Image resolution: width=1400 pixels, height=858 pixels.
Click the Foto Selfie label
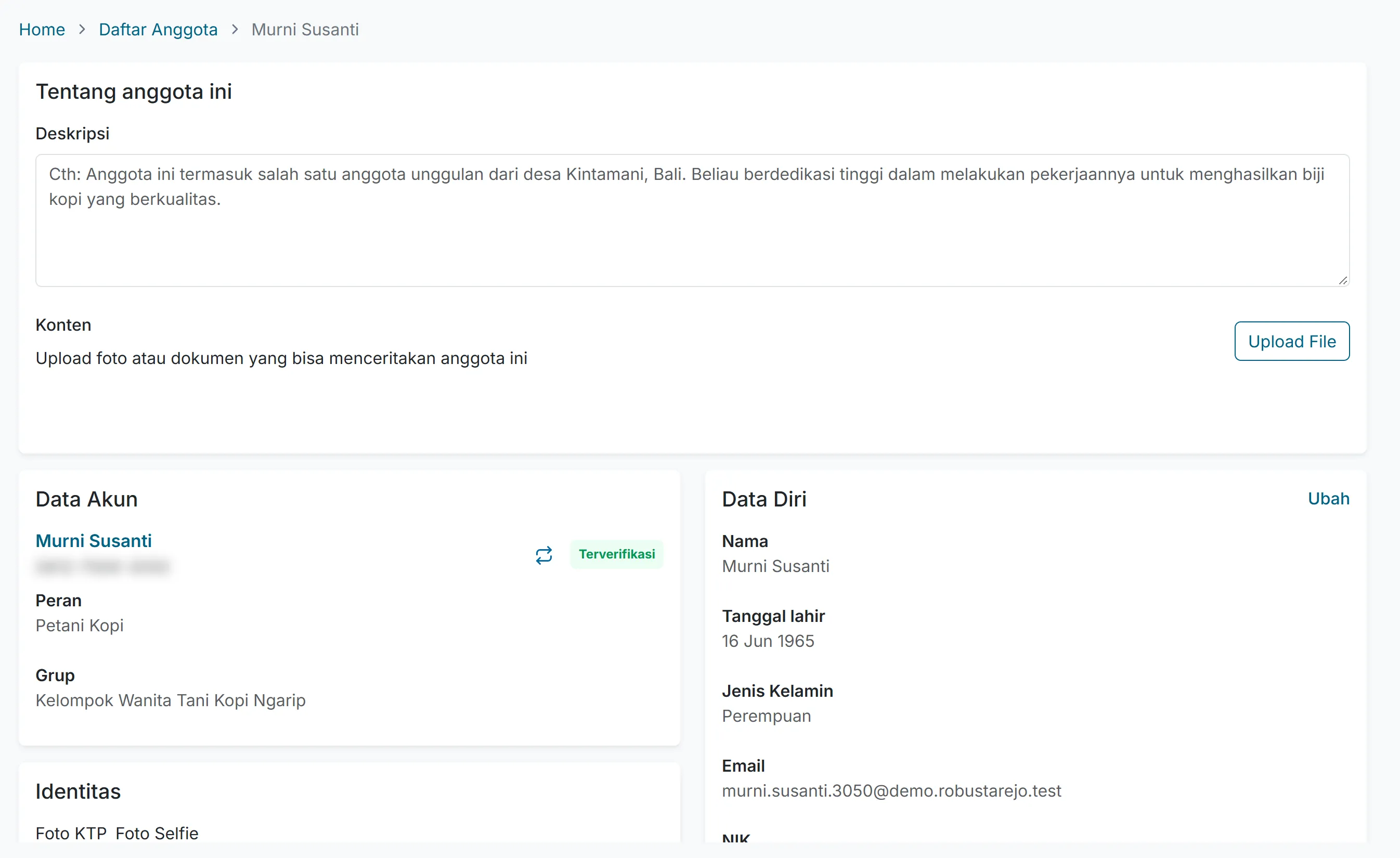click(x=157, y=833)
